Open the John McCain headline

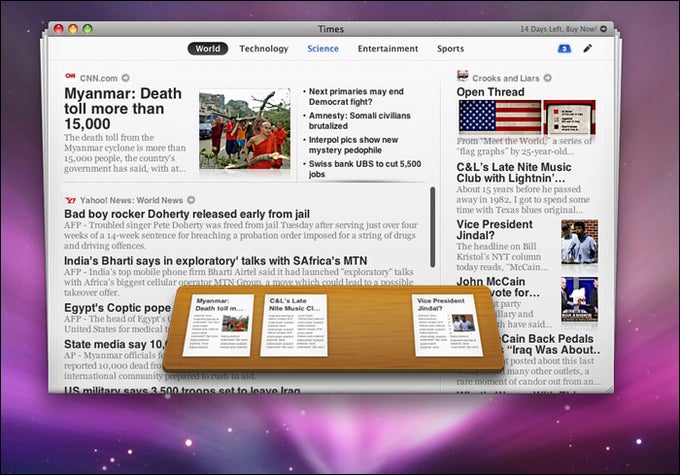(x=498, y=287)
